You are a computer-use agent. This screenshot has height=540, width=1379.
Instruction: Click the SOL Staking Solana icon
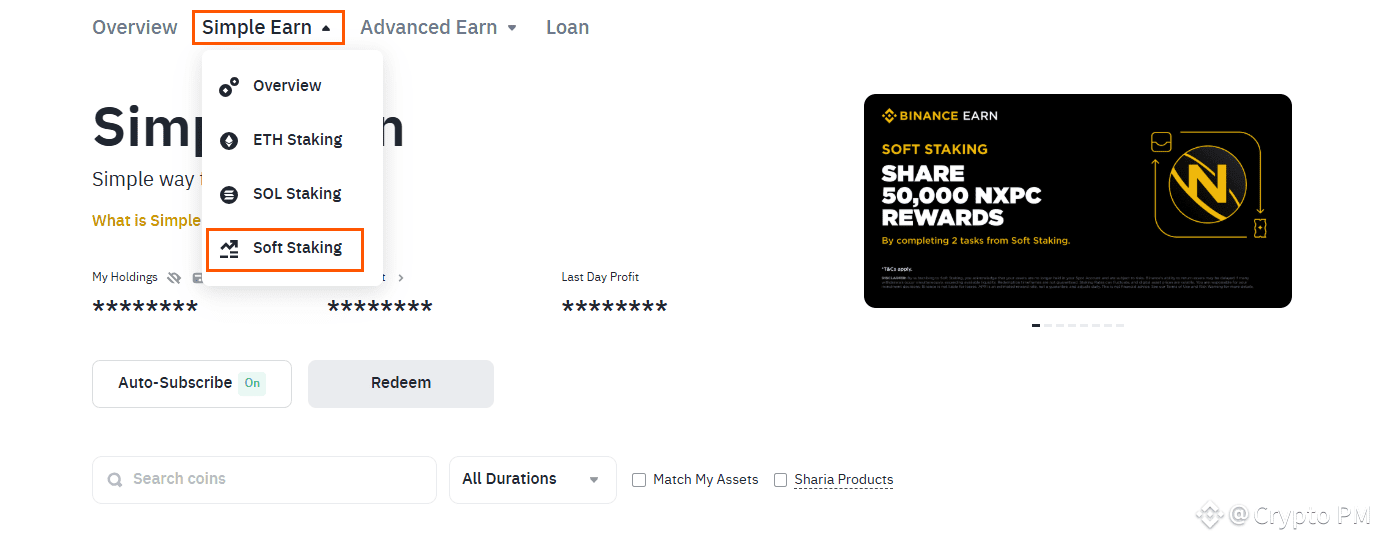[x=229, y=195]
